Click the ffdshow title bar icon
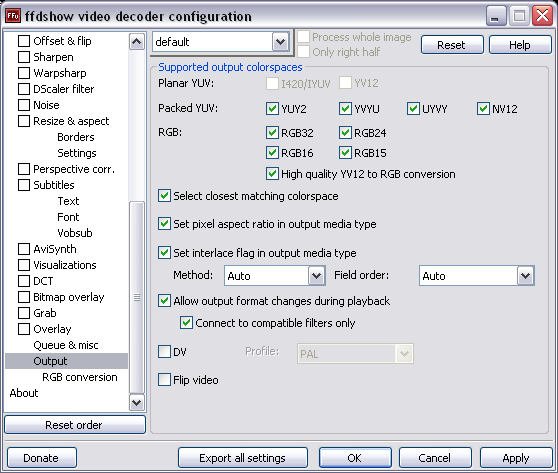The image size is (558, 473). click(13, 16)
